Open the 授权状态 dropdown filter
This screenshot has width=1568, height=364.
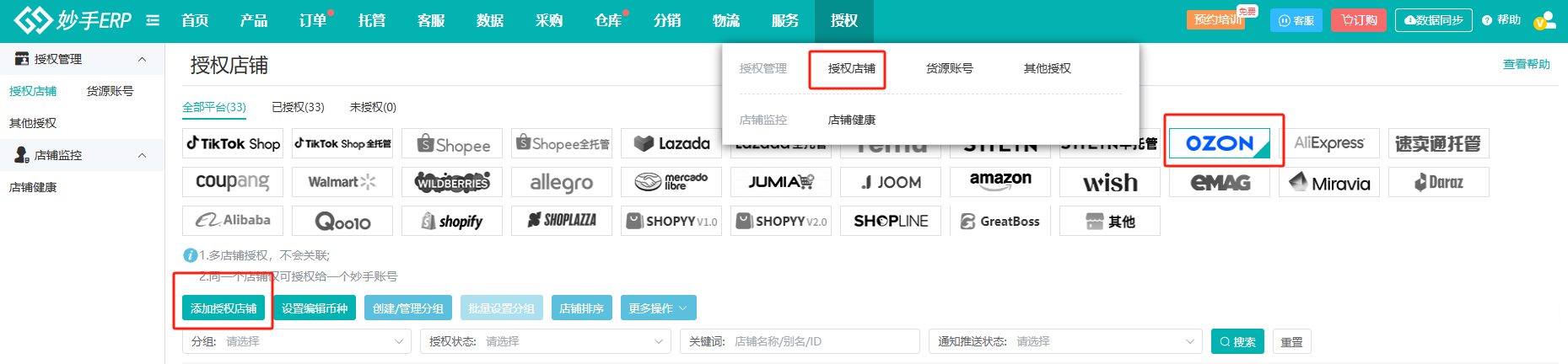tap(544, 341)
